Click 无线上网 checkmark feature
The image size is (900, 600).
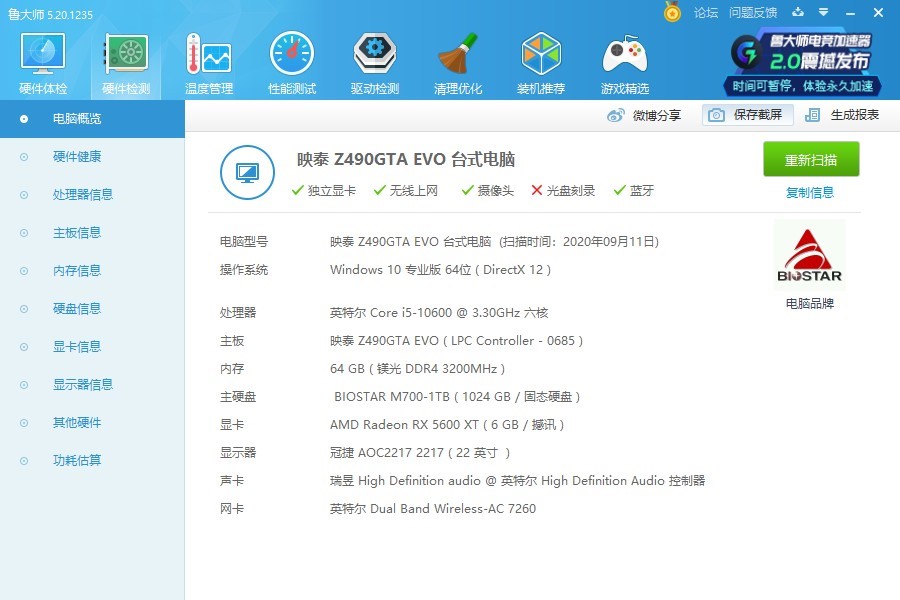(x=406, y=191)
